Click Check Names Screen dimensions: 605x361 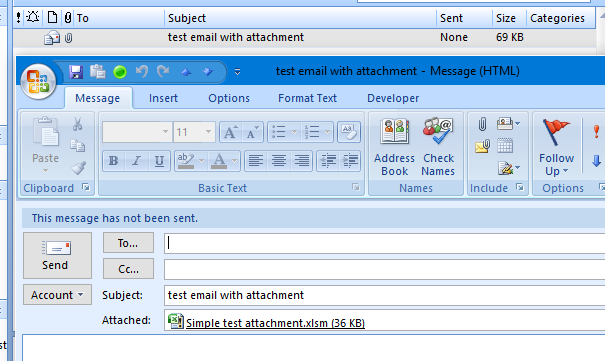click(x=438, y=147)
